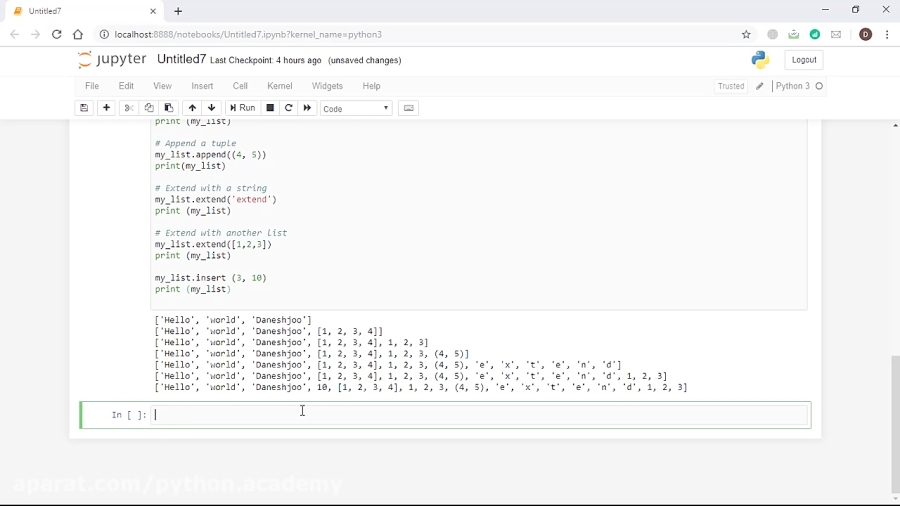The height and width of the screenshot is (506, 900).
Task: Click the kernel idle circle indicator
Action: tap(819, 86)
